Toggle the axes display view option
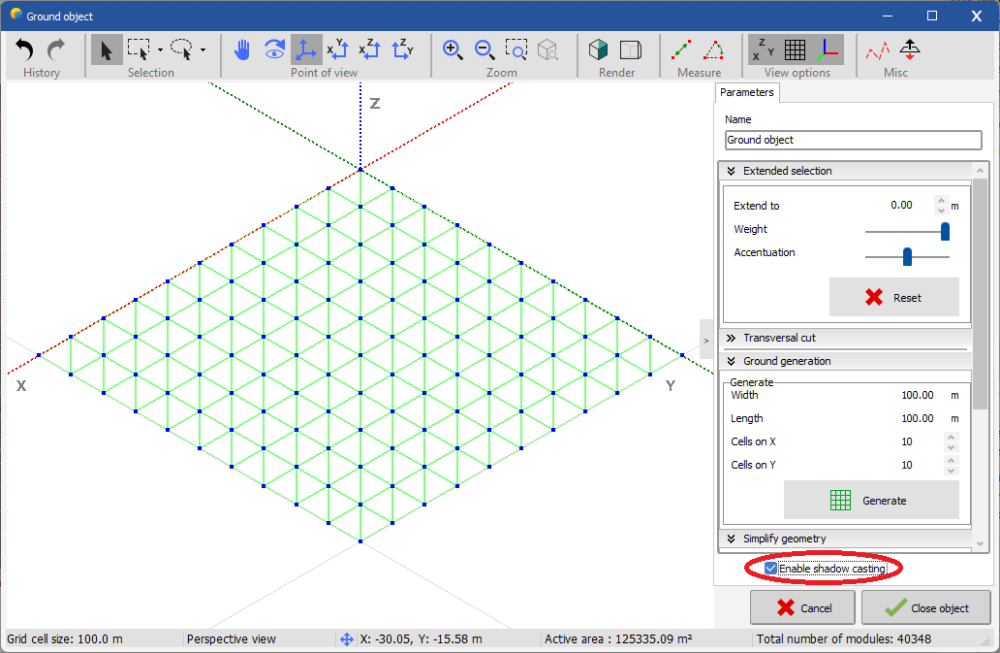1000x653 pixels. (x=828, y=49)
